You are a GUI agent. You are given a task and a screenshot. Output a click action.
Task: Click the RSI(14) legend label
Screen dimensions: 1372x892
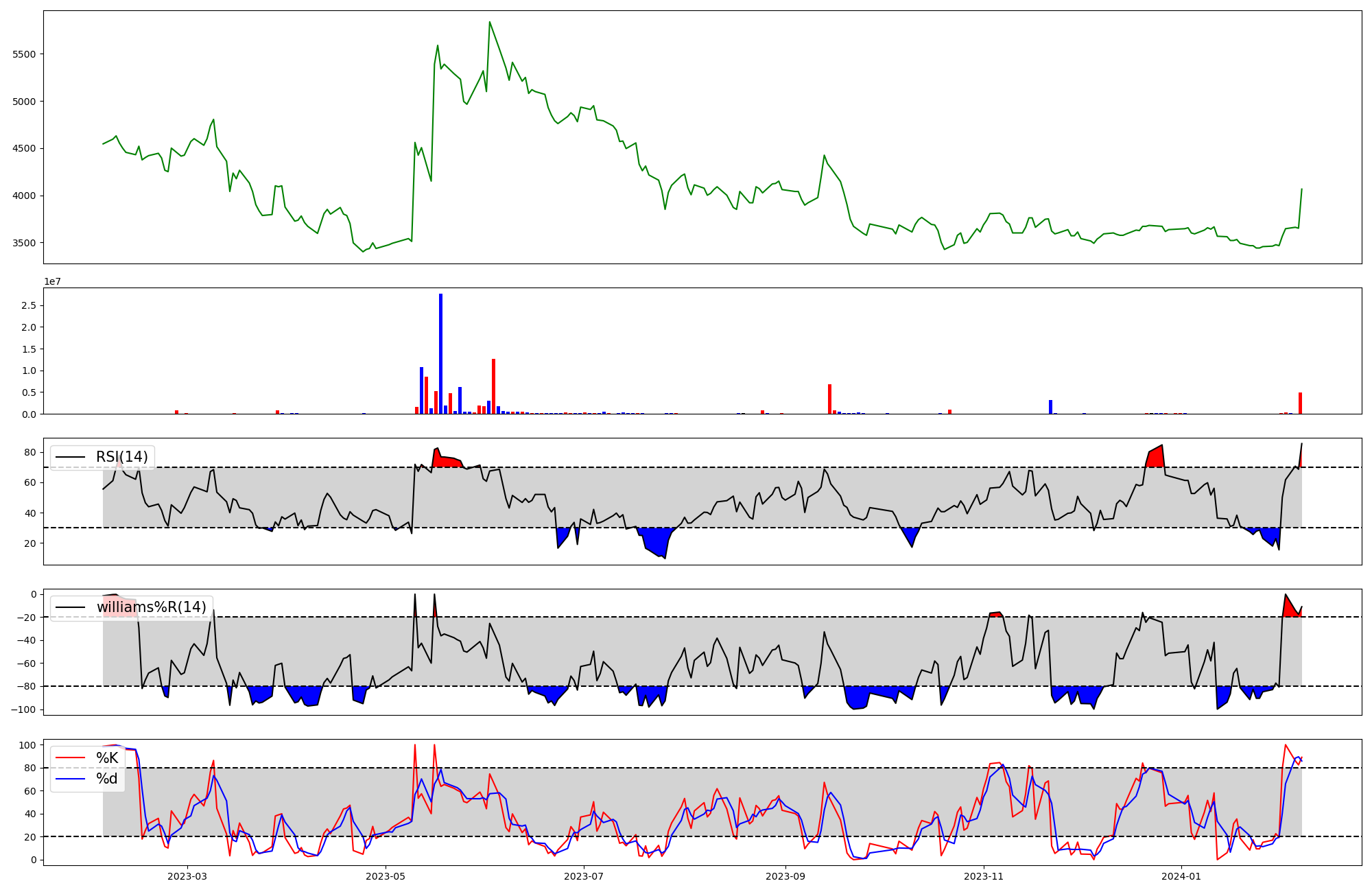[121, 457]
